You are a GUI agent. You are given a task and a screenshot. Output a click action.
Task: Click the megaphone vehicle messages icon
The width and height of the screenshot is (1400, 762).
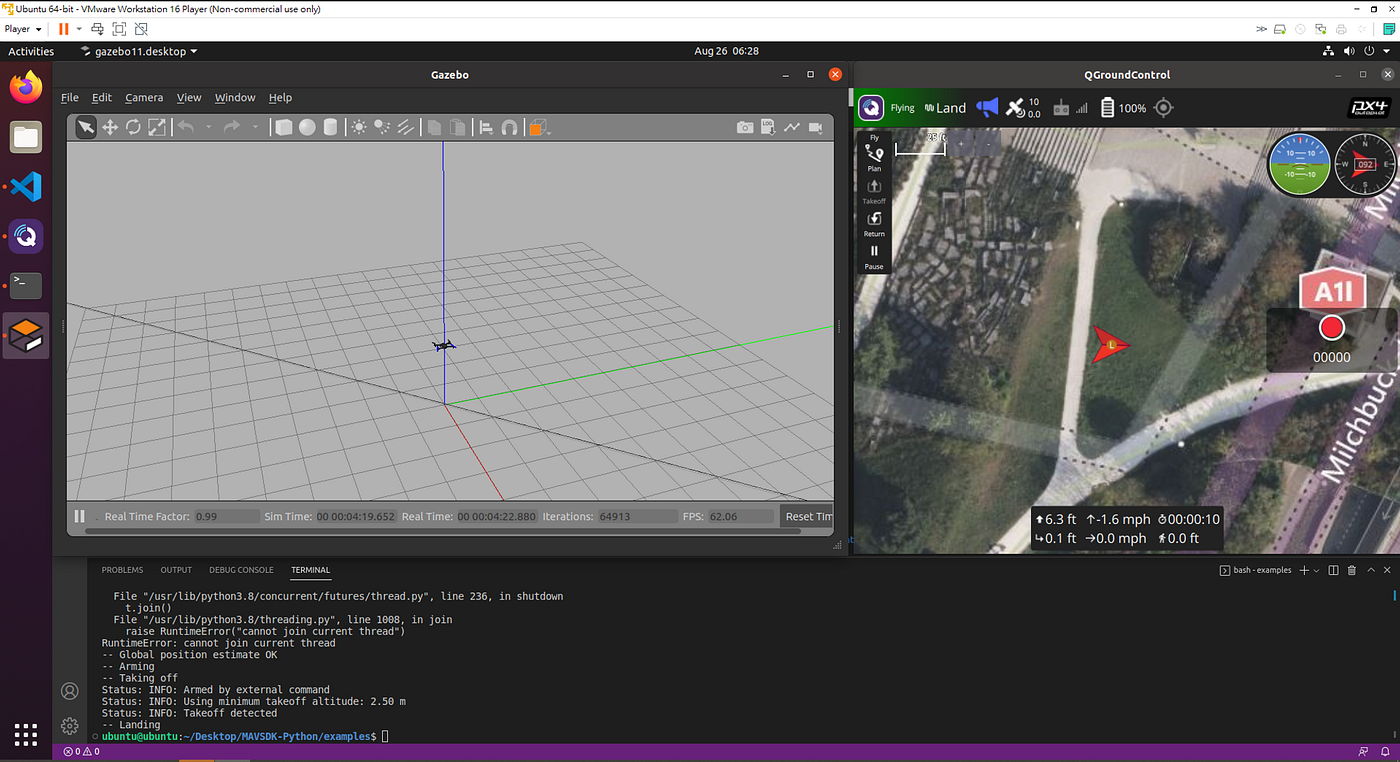[x=987, y=107]
